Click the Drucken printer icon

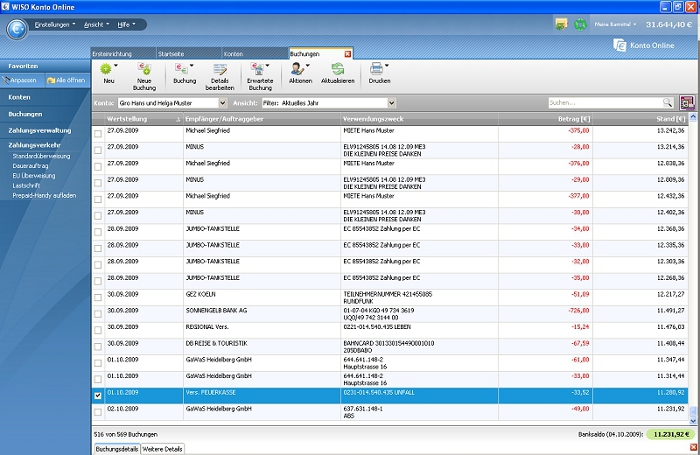pyautogui.click(x=376, y=68)
